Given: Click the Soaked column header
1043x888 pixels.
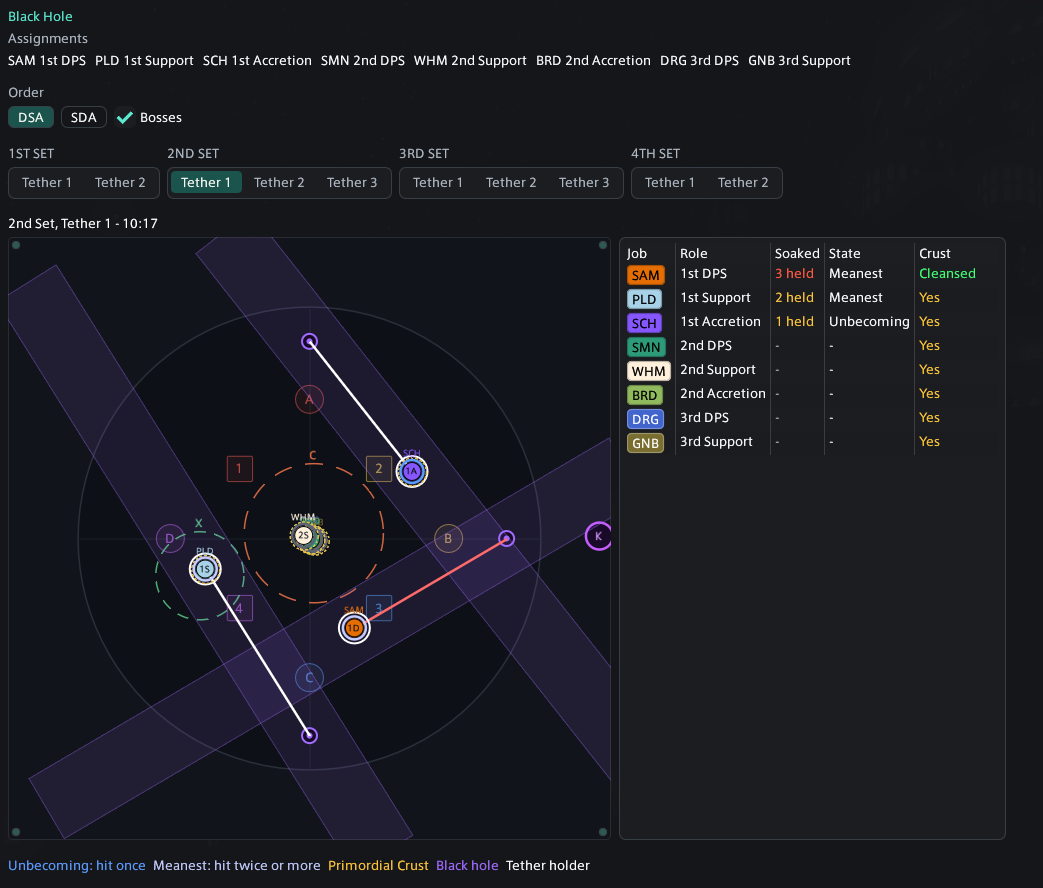Looking at the screenshot, I should 797,253.
